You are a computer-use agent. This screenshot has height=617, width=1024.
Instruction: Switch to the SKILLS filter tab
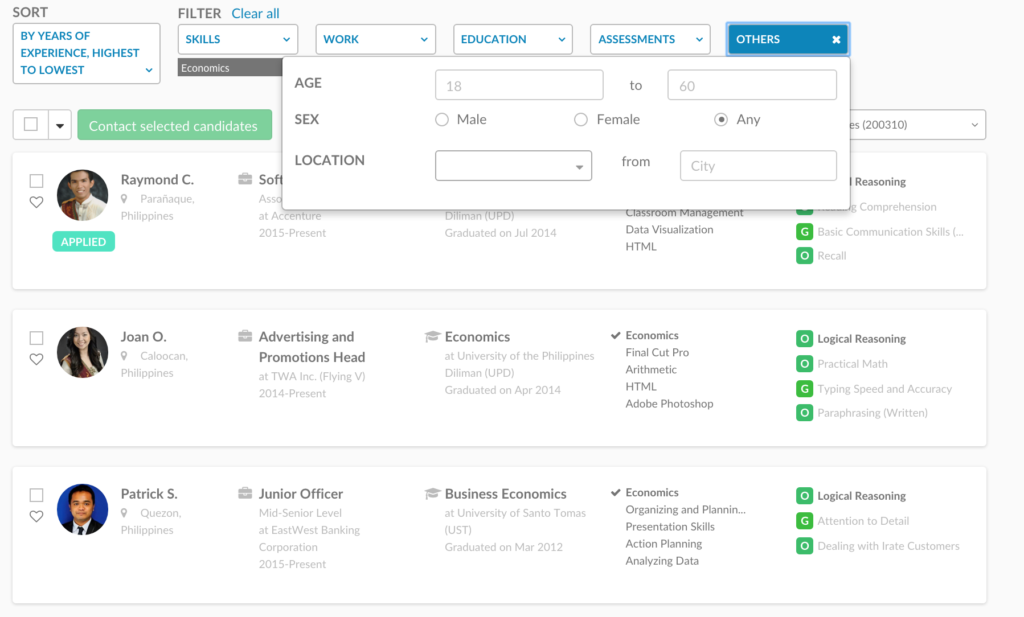[237, 39]
